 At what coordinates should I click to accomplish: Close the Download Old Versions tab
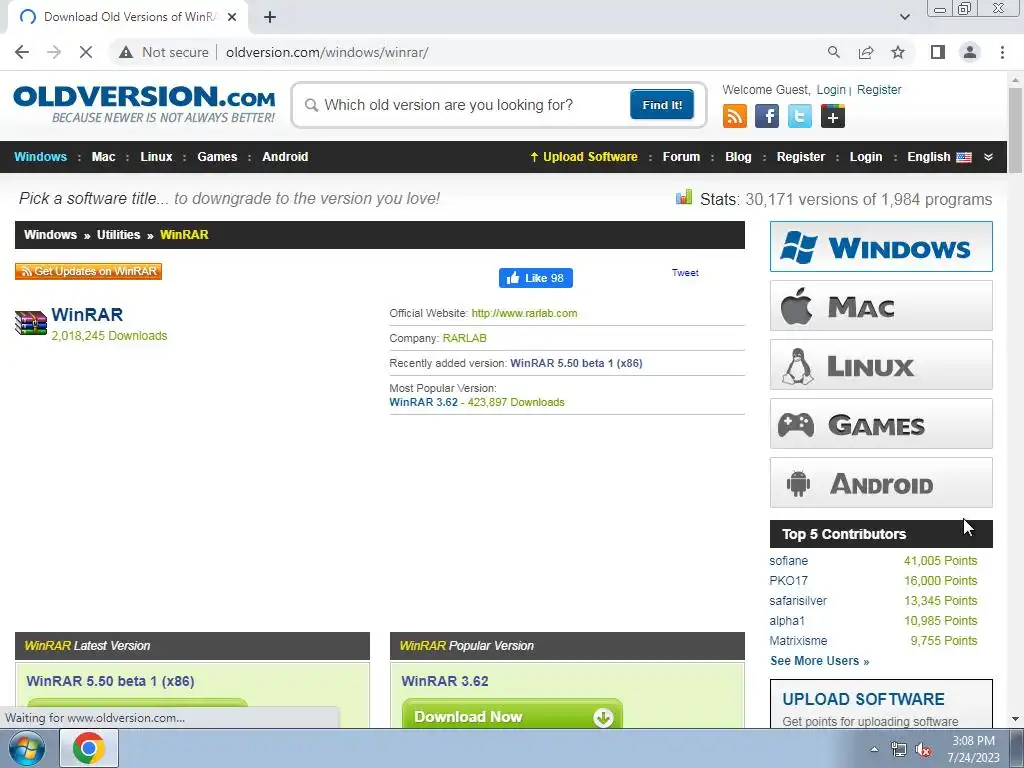(x=232, y=18)
